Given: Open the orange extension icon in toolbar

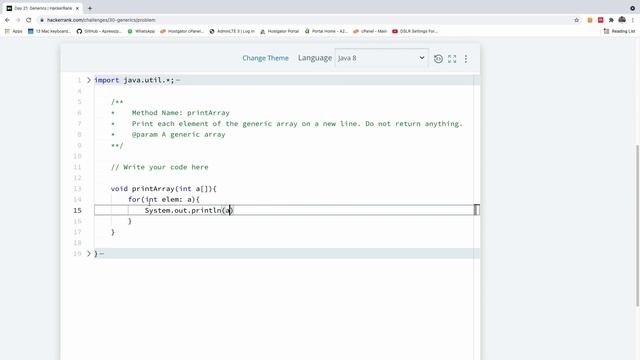Looking at the screenshot, I should pos(590,20).
